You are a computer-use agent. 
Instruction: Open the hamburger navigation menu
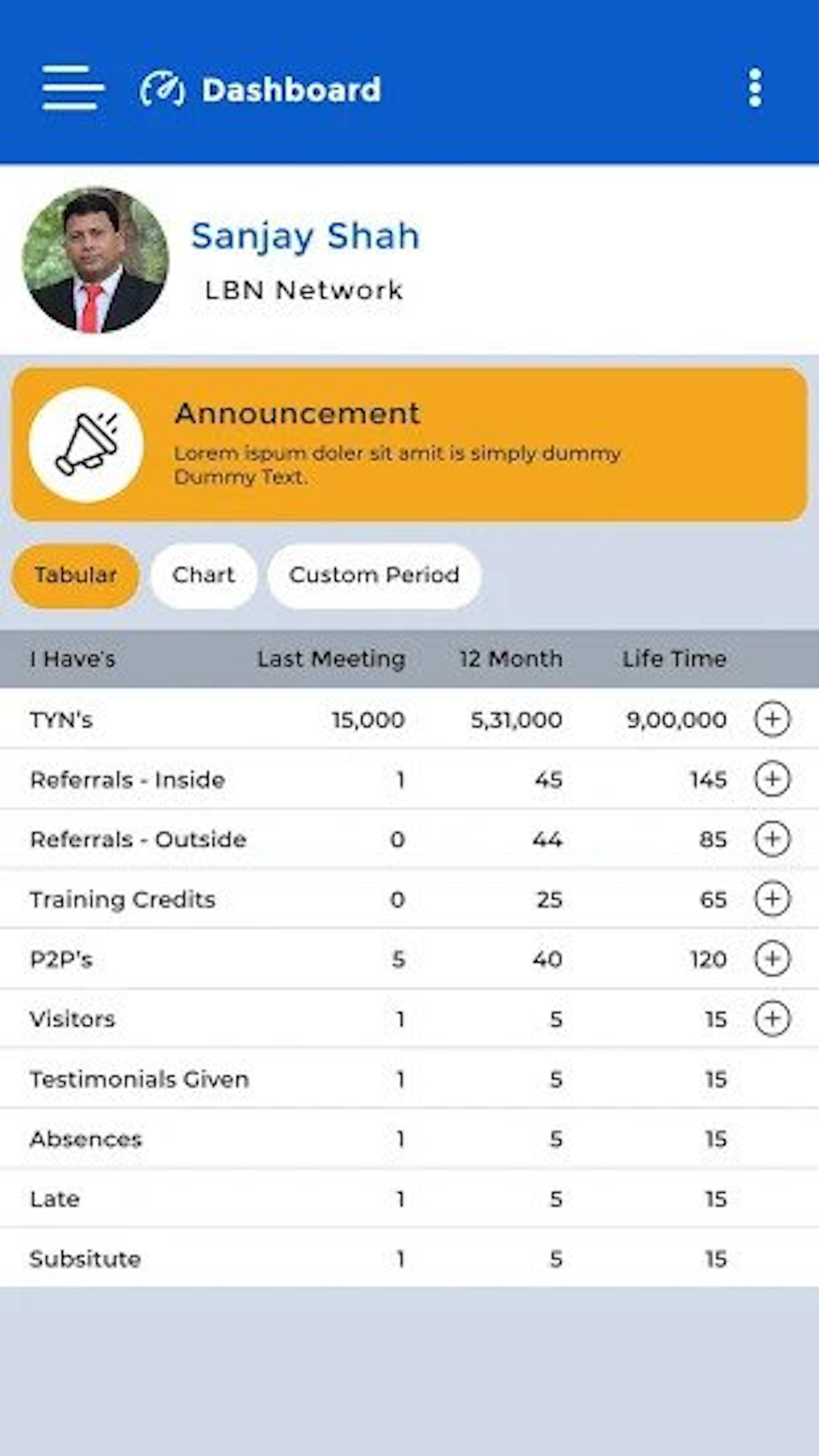coord(73,88)
